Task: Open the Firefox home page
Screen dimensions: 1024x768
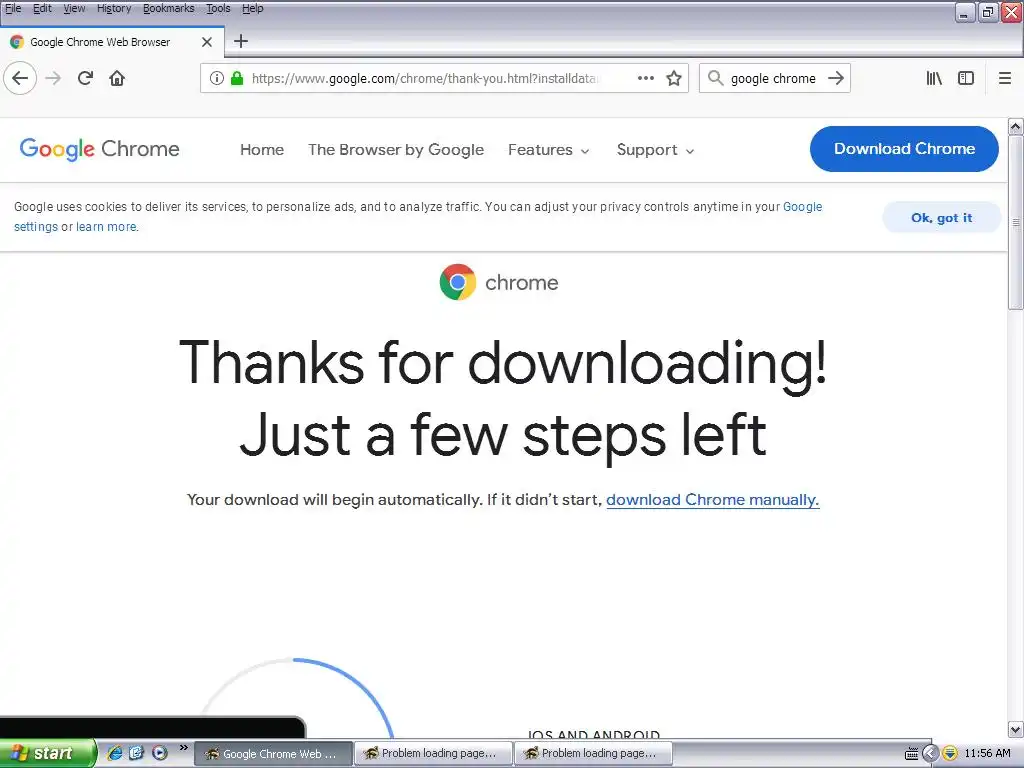Action: point(117,78)
